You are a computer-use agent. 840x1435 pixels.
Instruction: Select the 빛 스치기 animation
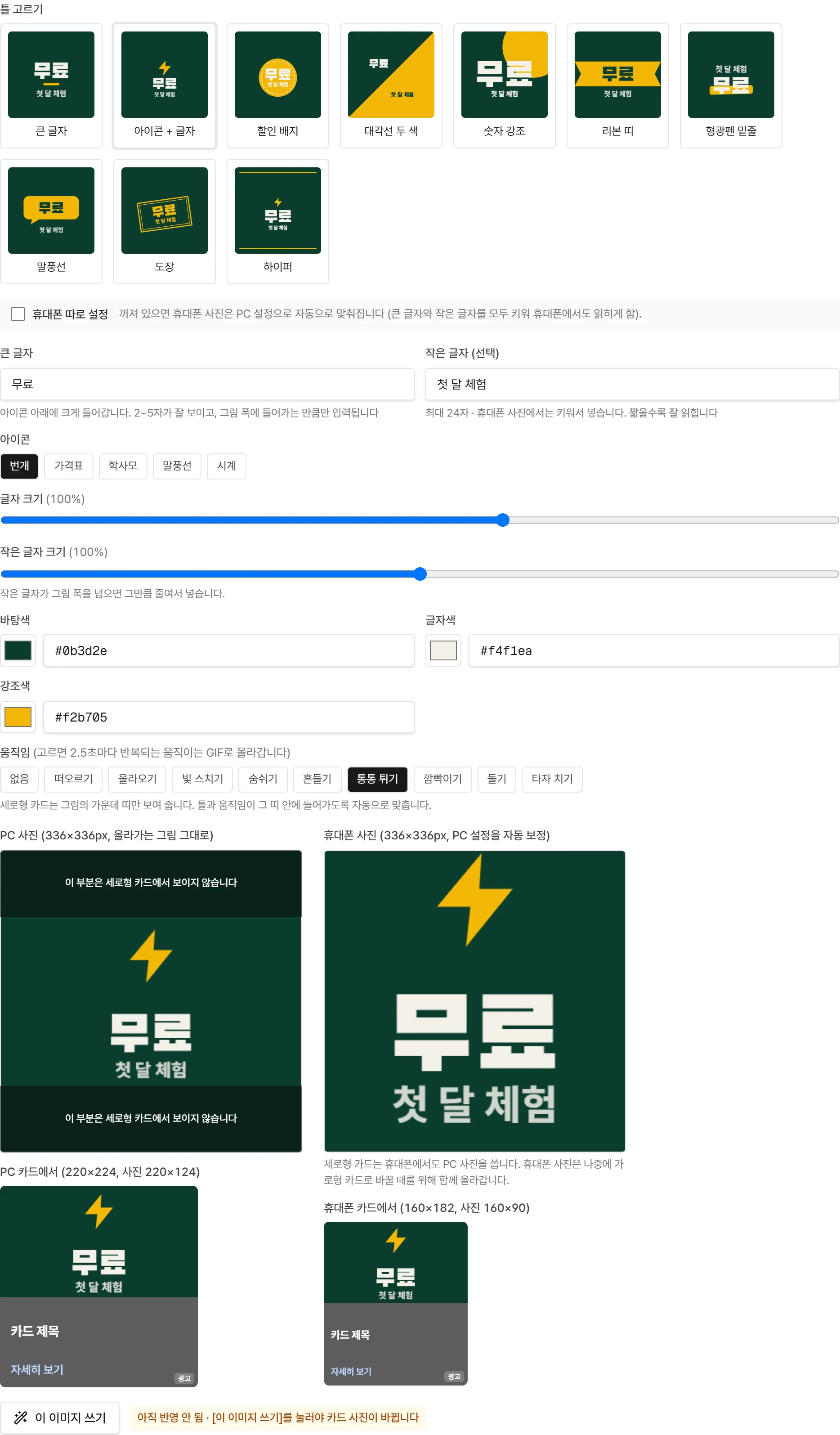tap(203, 779)
